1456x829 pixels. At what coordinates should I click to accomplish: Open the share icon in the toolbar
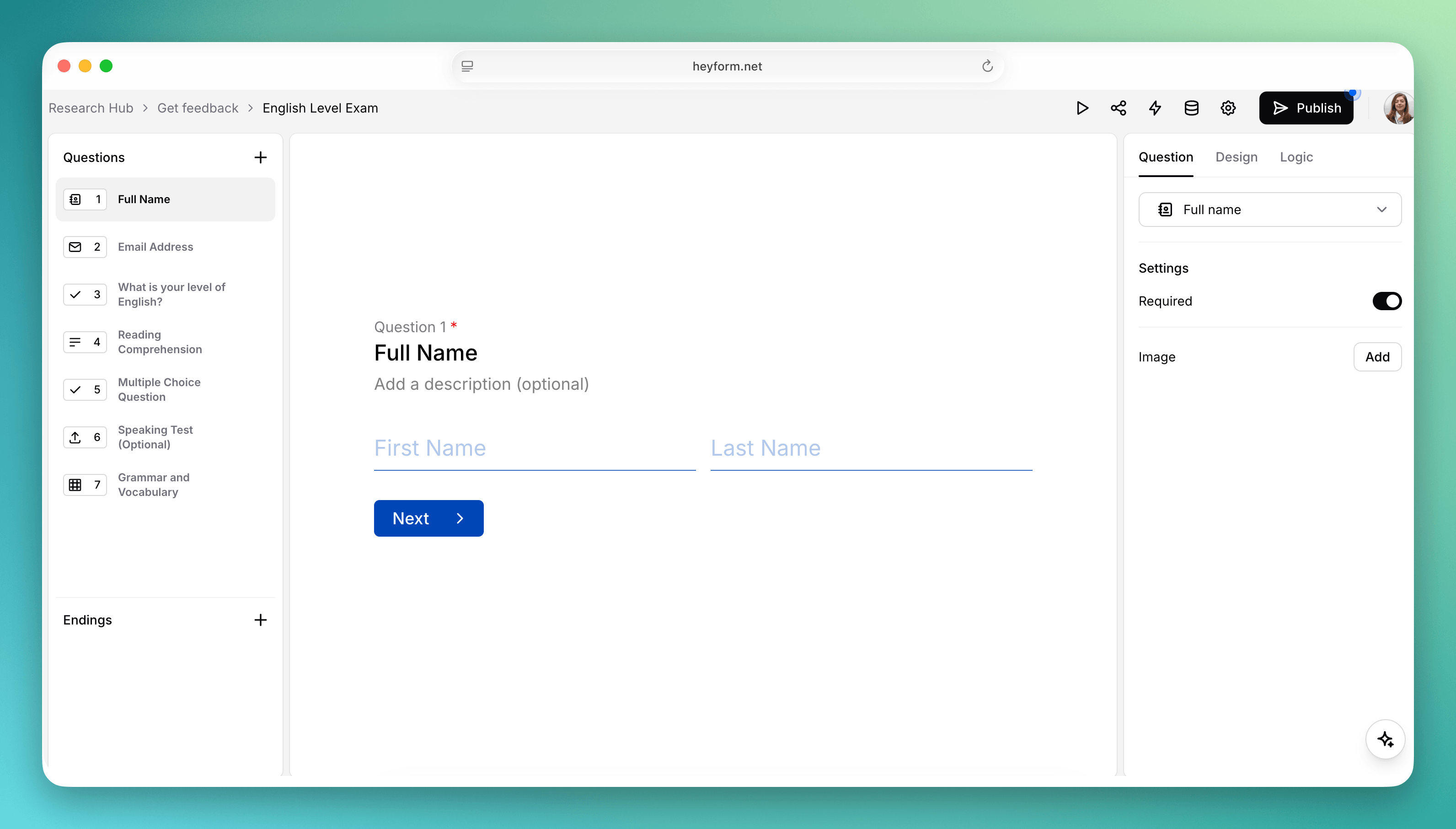pos(1119,108)
